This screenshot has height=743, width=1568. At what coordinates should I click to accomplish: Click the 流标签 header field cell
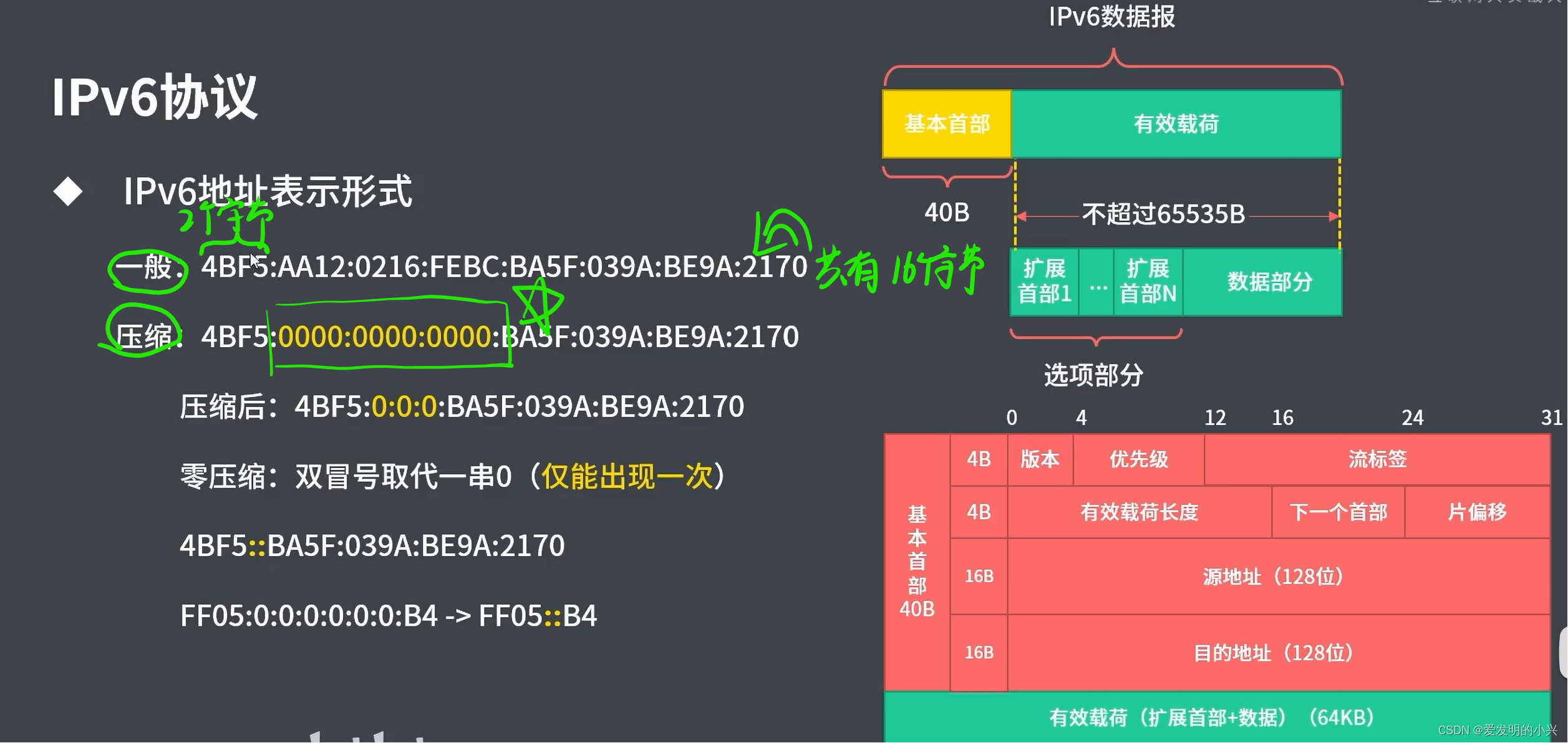[x=1377, y=460]
